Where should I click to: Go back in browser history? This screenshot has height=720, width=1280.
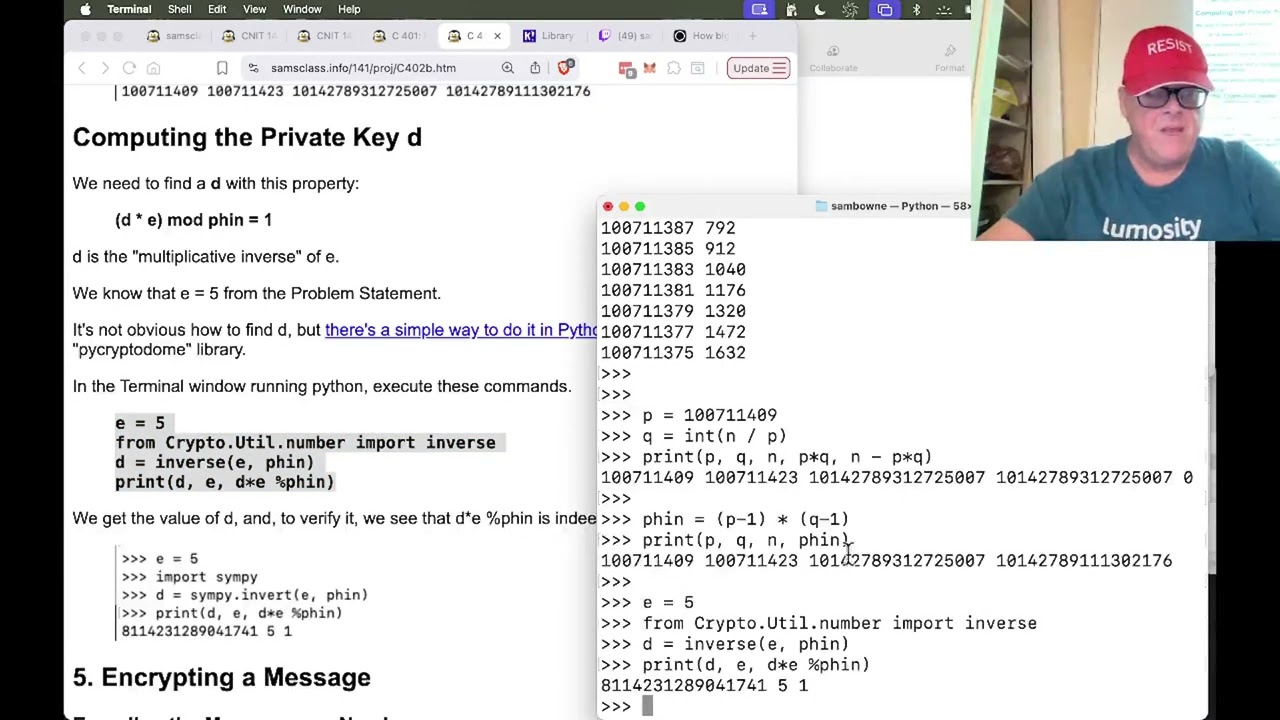pos(82,68)
